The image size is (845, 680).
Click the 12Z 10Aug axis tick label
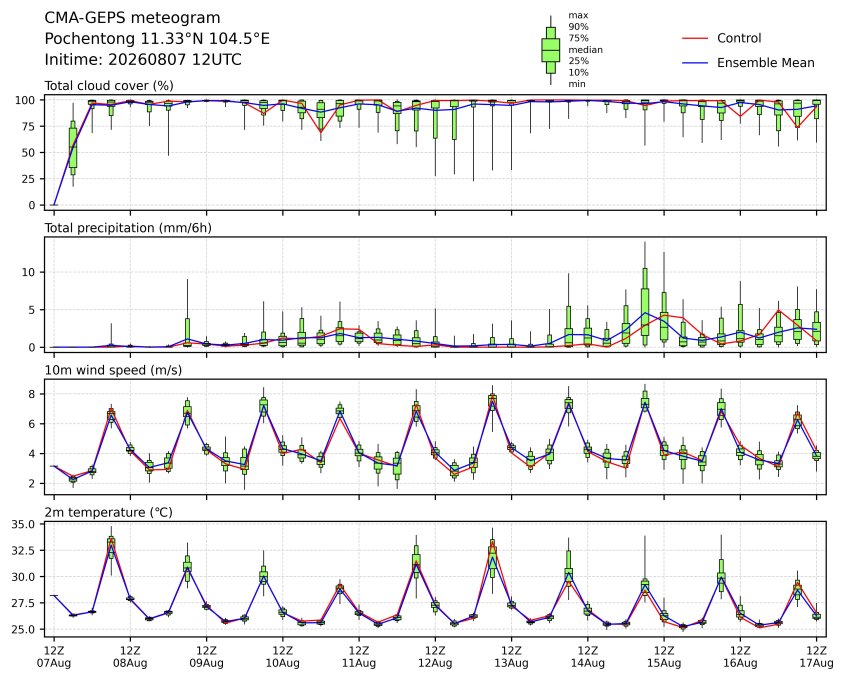pos(282,657)
